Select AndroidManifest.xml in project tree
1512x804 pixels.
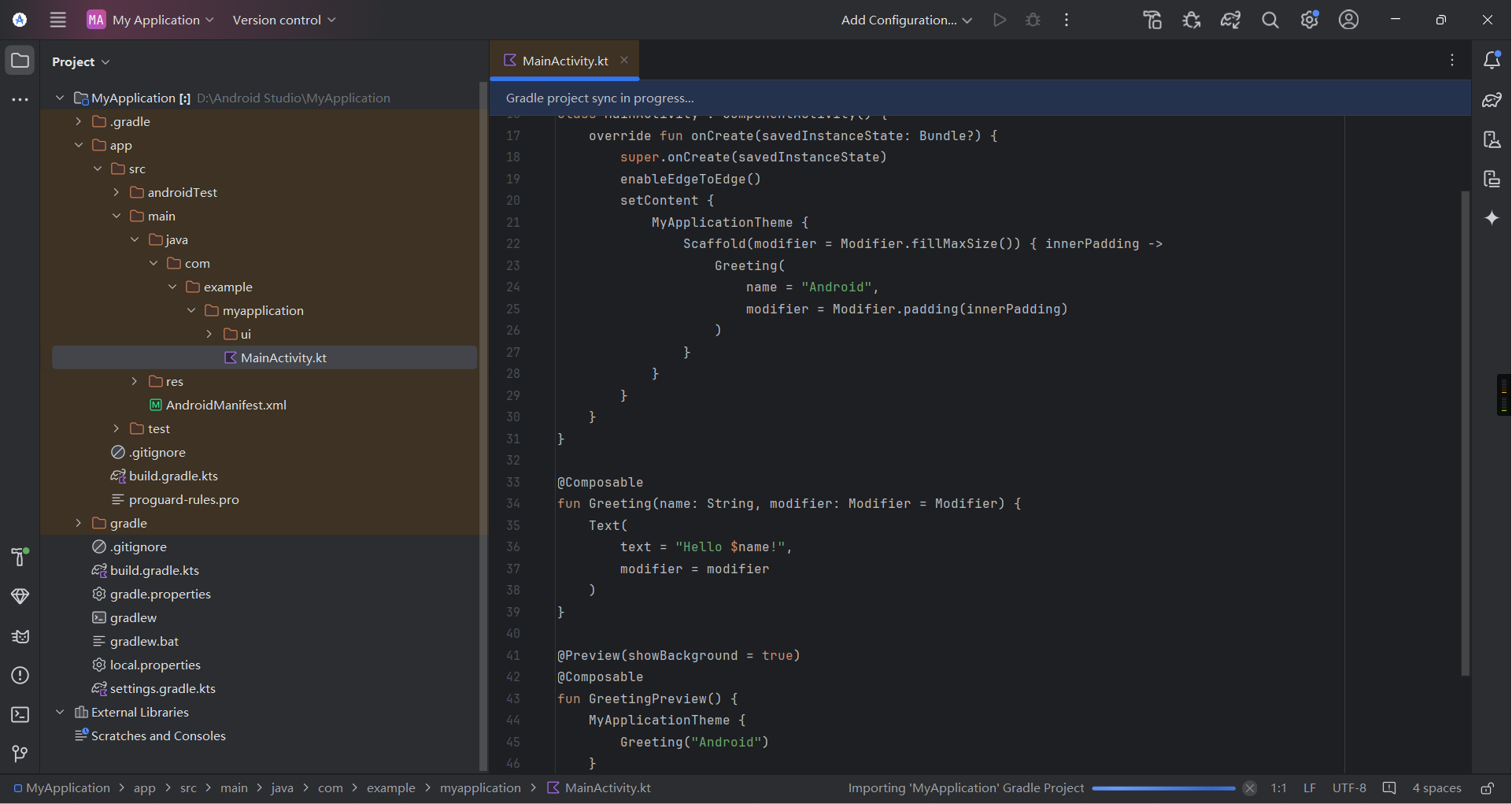[217, 405]
